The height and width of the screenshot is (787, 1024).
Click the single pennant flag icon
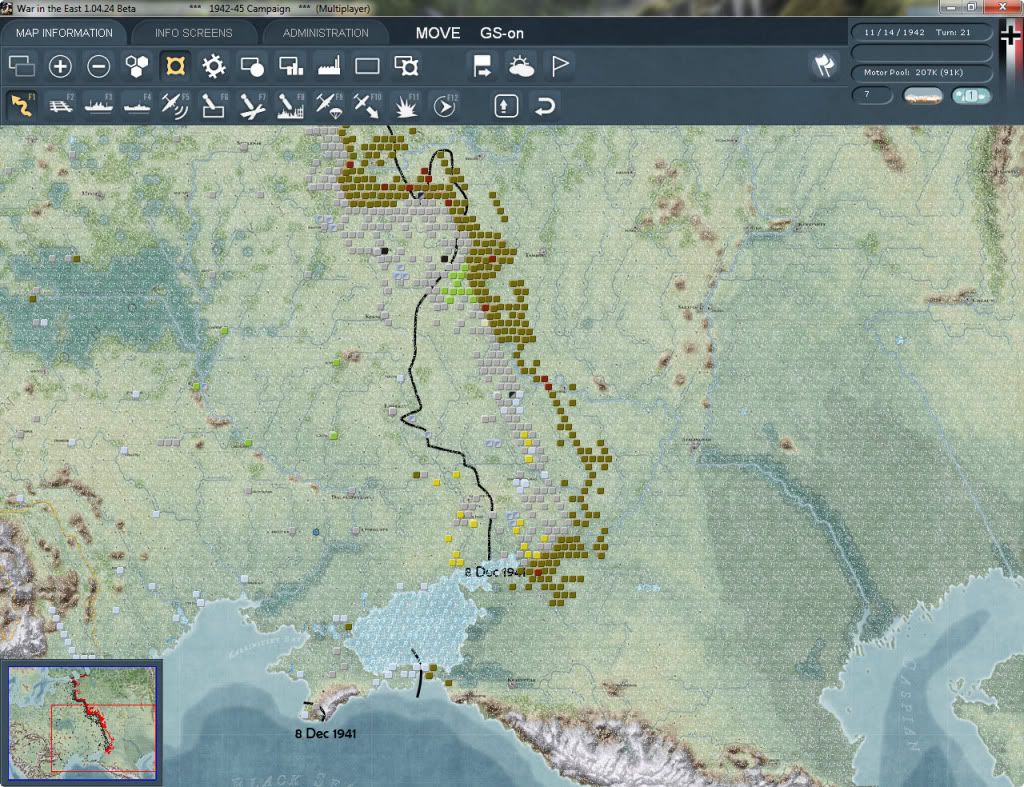560,66
